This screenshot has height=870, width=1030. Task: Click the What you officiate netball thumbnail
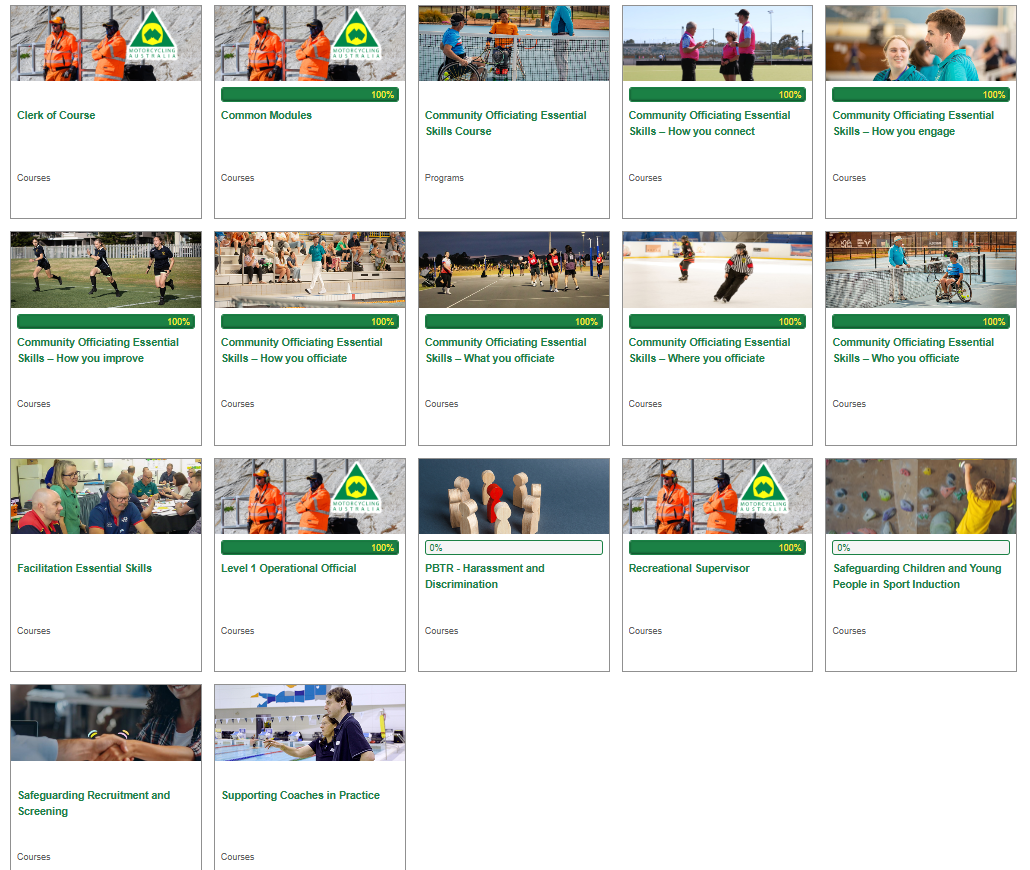click(514, 269)
